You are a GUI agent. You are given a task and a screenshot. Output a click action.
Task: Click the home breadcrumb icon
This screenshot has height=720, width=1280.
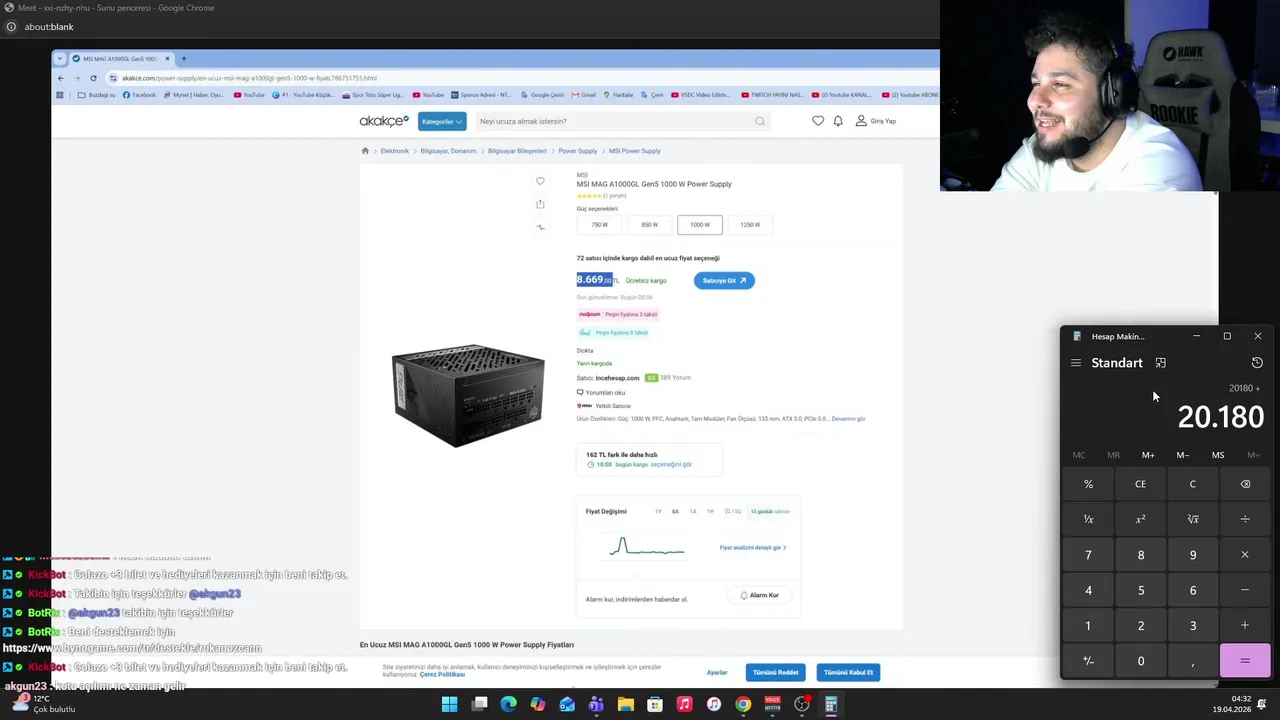coord(365,151)
